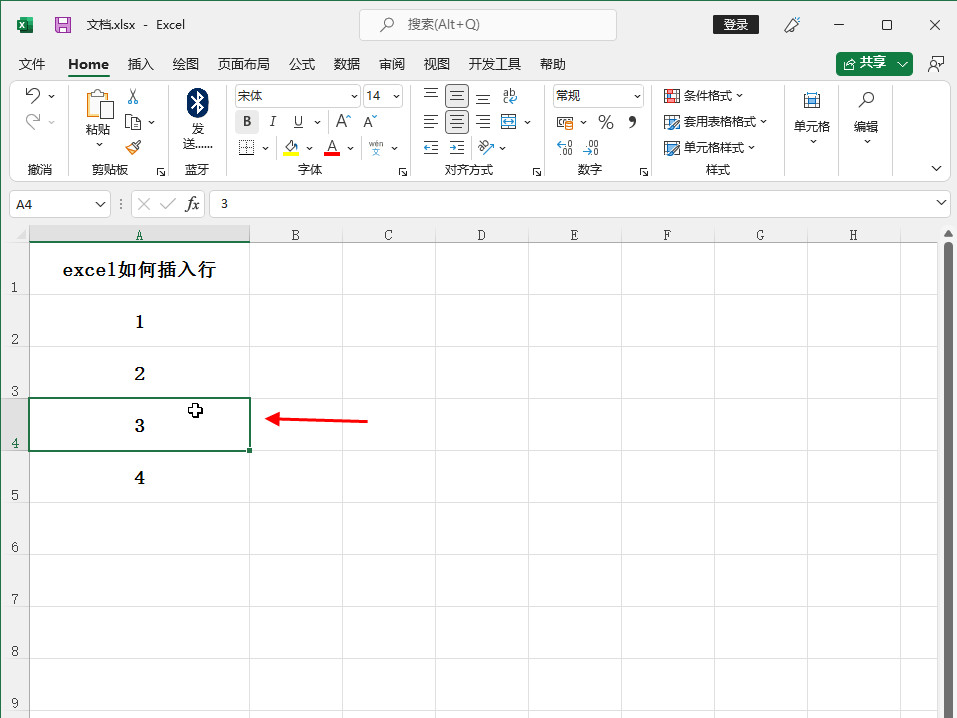
Task: Open the Name Box A4 dropdown arrow
Action: 100,204
